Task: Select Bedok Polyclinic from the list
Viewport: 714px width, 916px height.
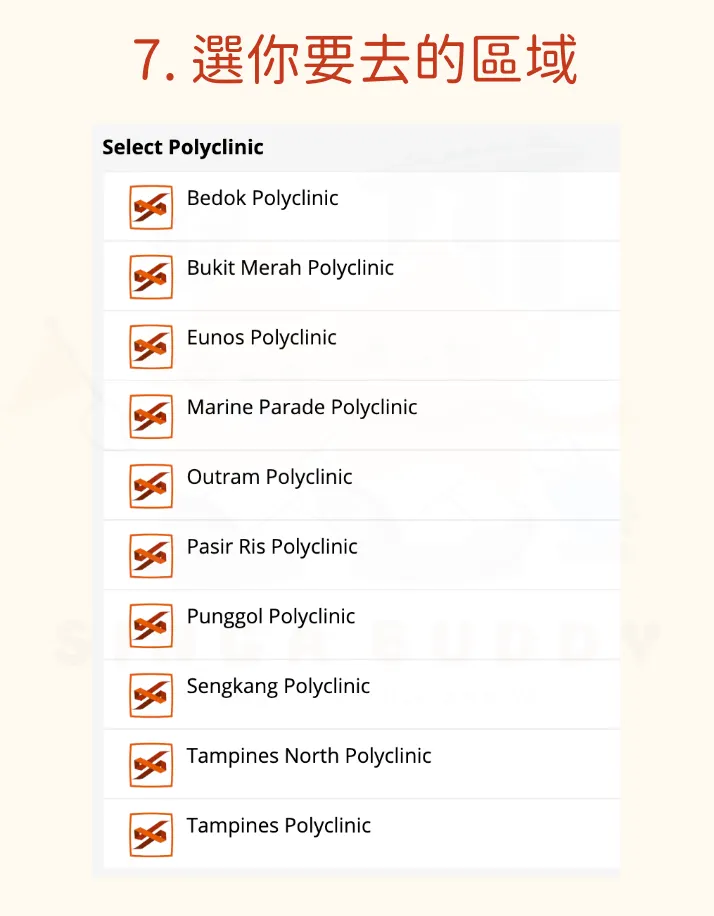Action: 262,198
